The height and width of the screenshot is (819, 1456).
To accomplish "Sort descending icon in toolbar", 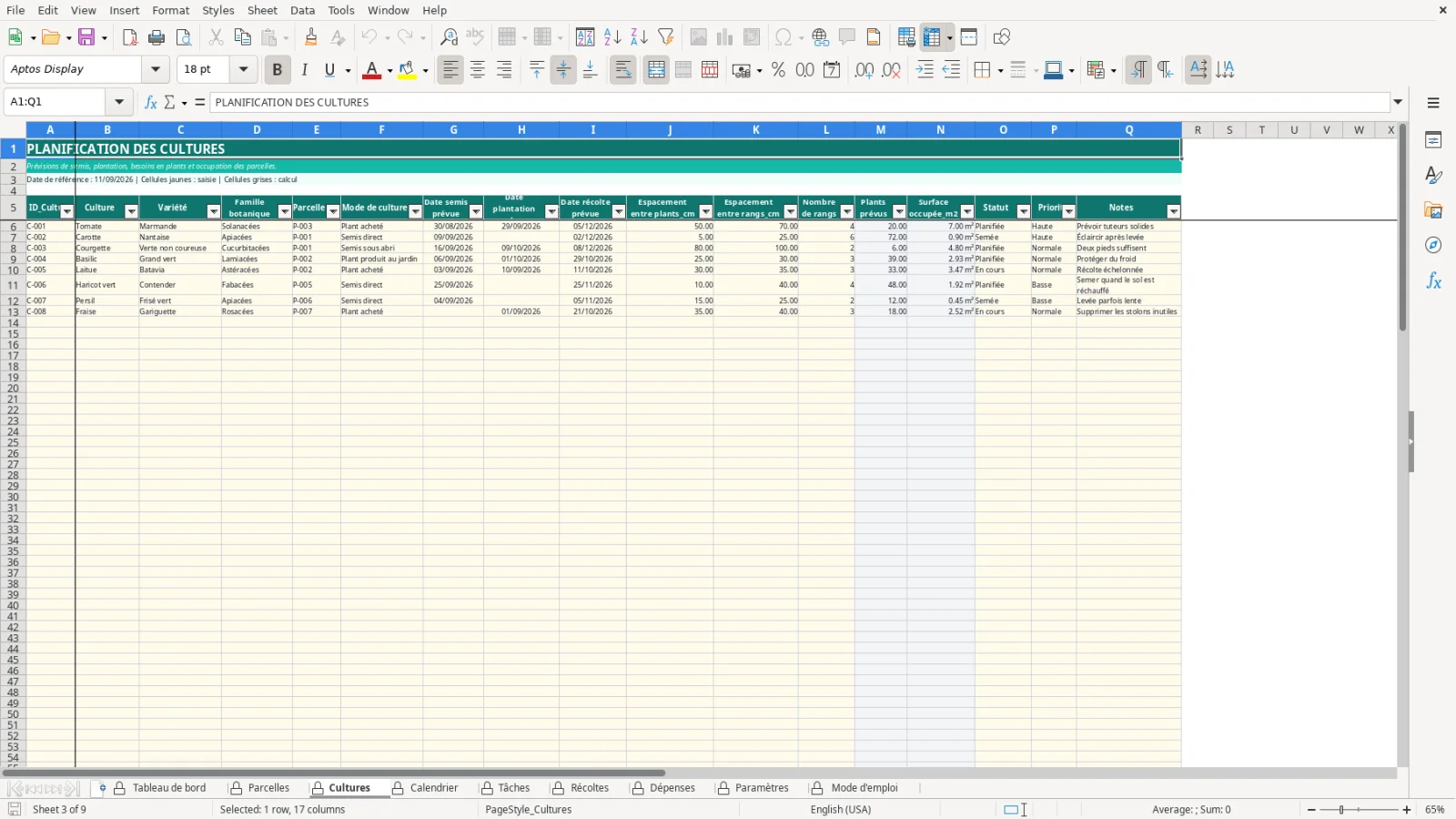I will click(639, 37).
